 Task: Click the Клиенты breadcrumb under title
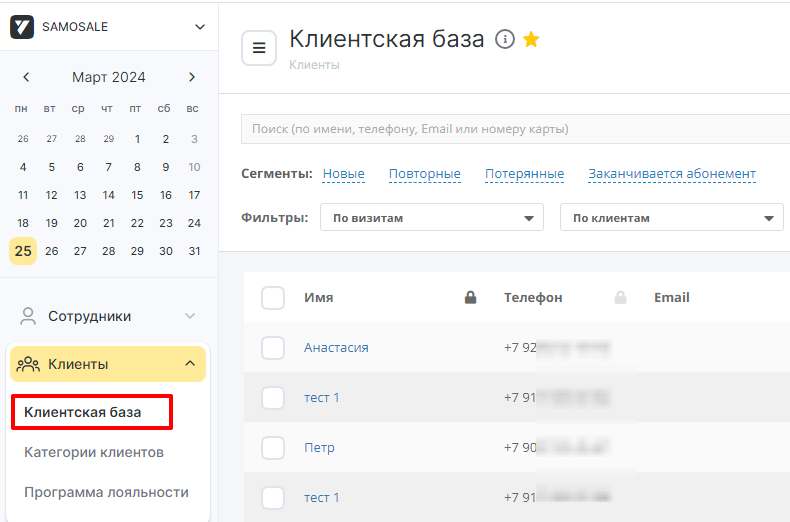(314, 65)
